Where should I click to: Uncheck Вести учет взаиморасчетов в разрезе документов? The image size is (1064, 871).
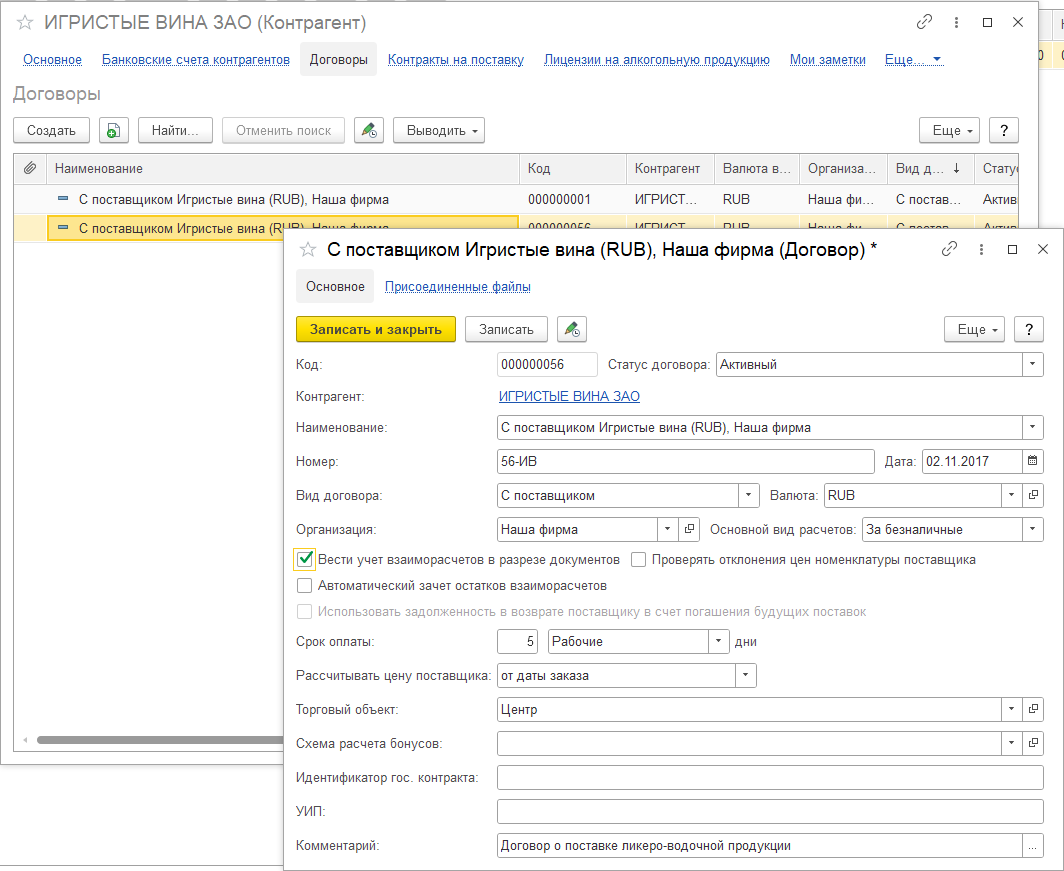pyautogui.click(x=306, y=559)
